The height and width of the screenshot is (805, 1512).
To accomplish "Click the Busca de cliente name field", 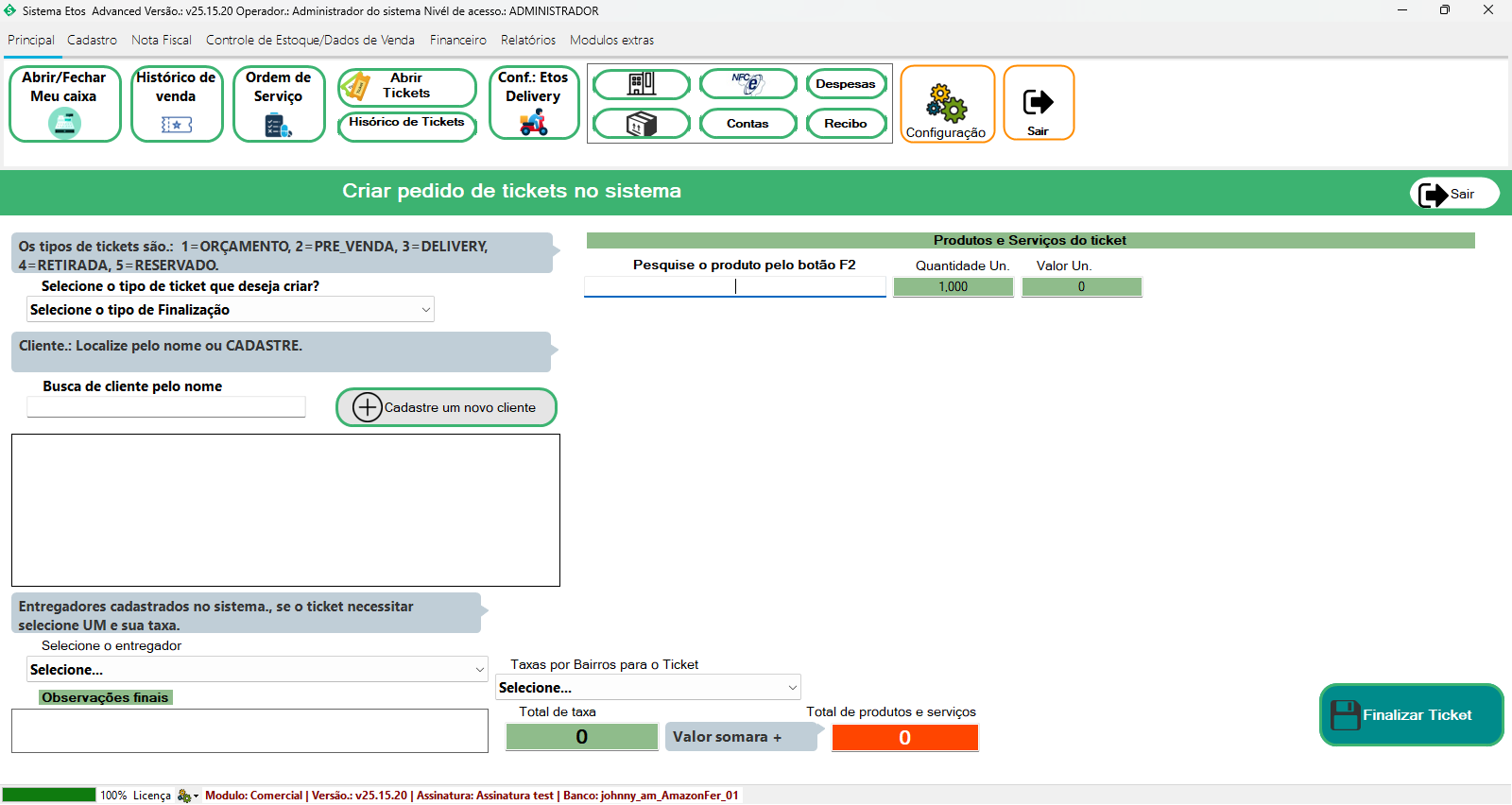I will point(166,407).
